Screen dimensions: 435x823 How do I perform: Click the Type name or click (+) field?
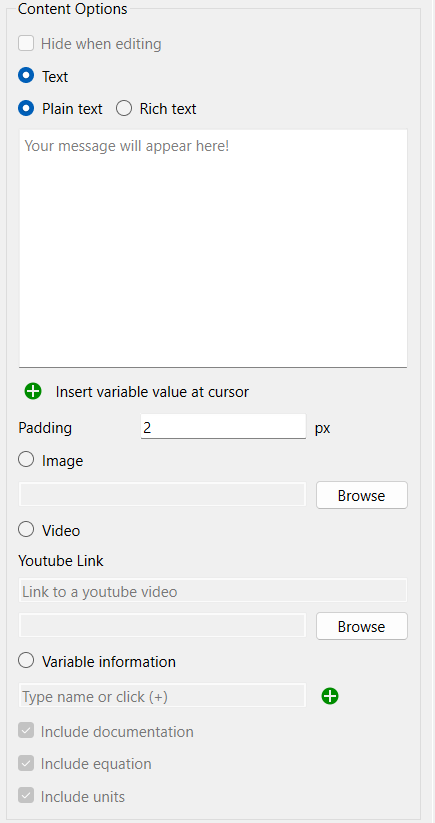tap(162, 695)
